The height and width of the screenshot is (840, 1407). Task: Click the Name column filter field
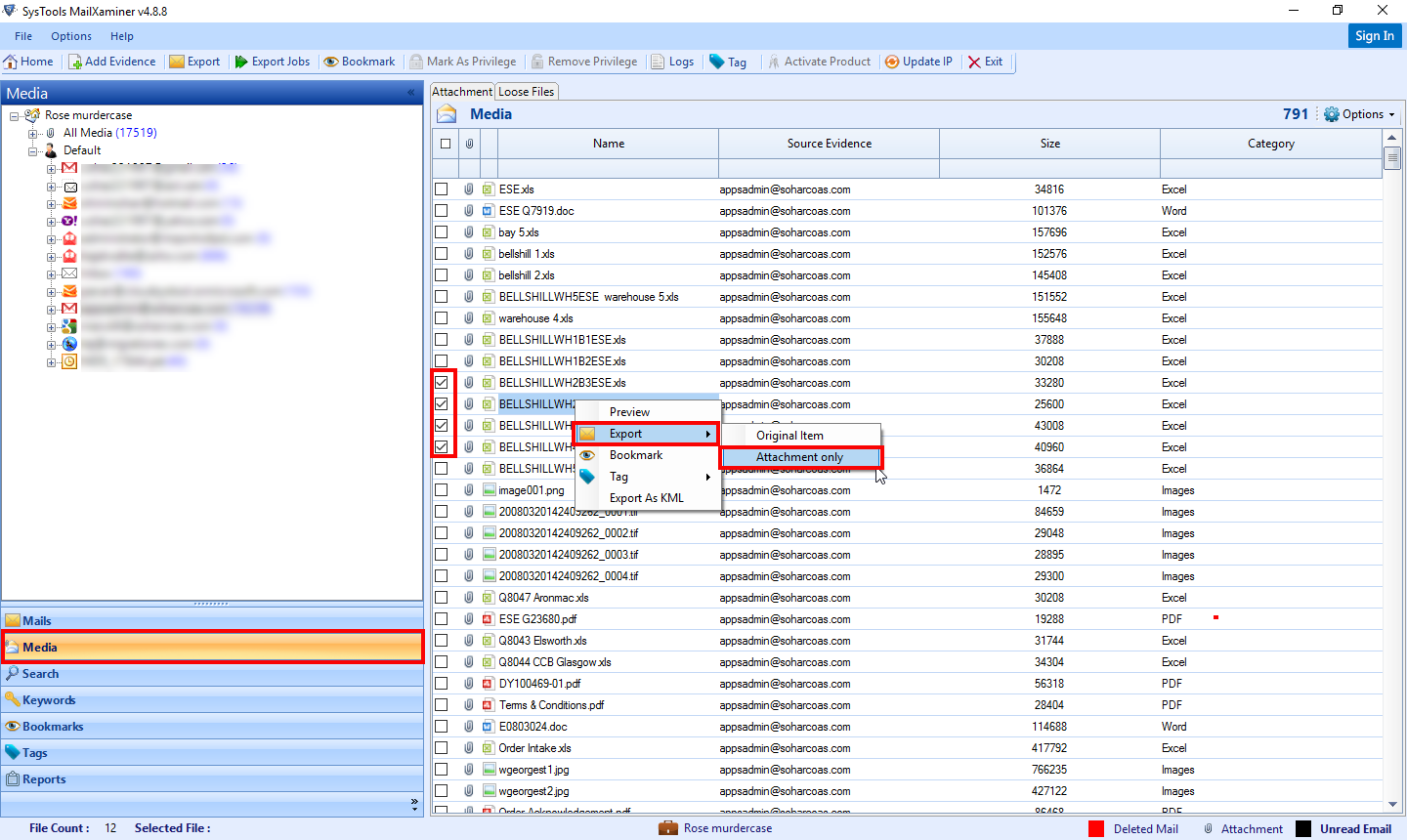[608, 169]
